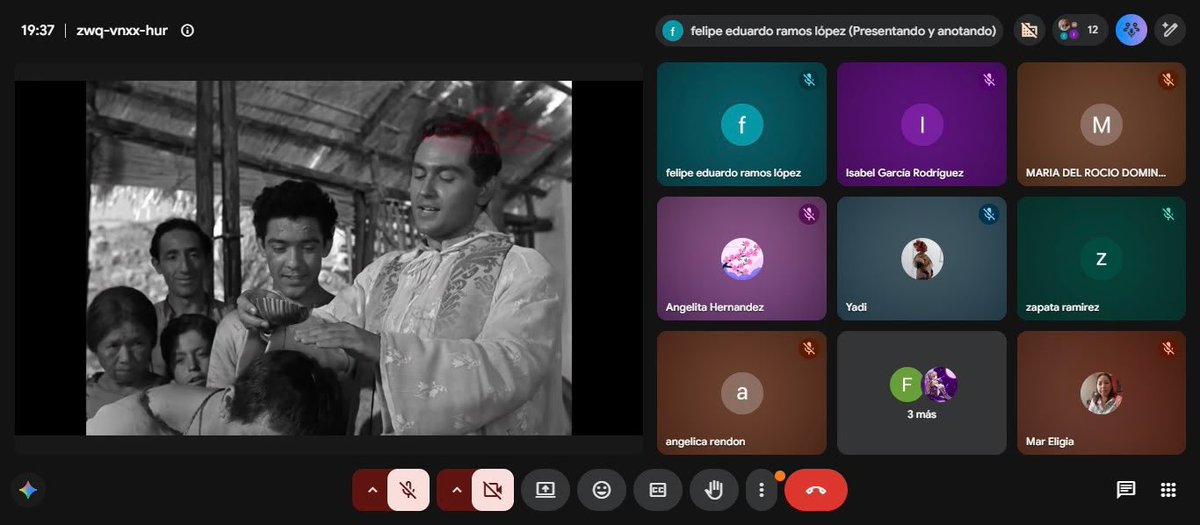Click muted mic icon on angelica rendon tile

[x=808, y=348]
